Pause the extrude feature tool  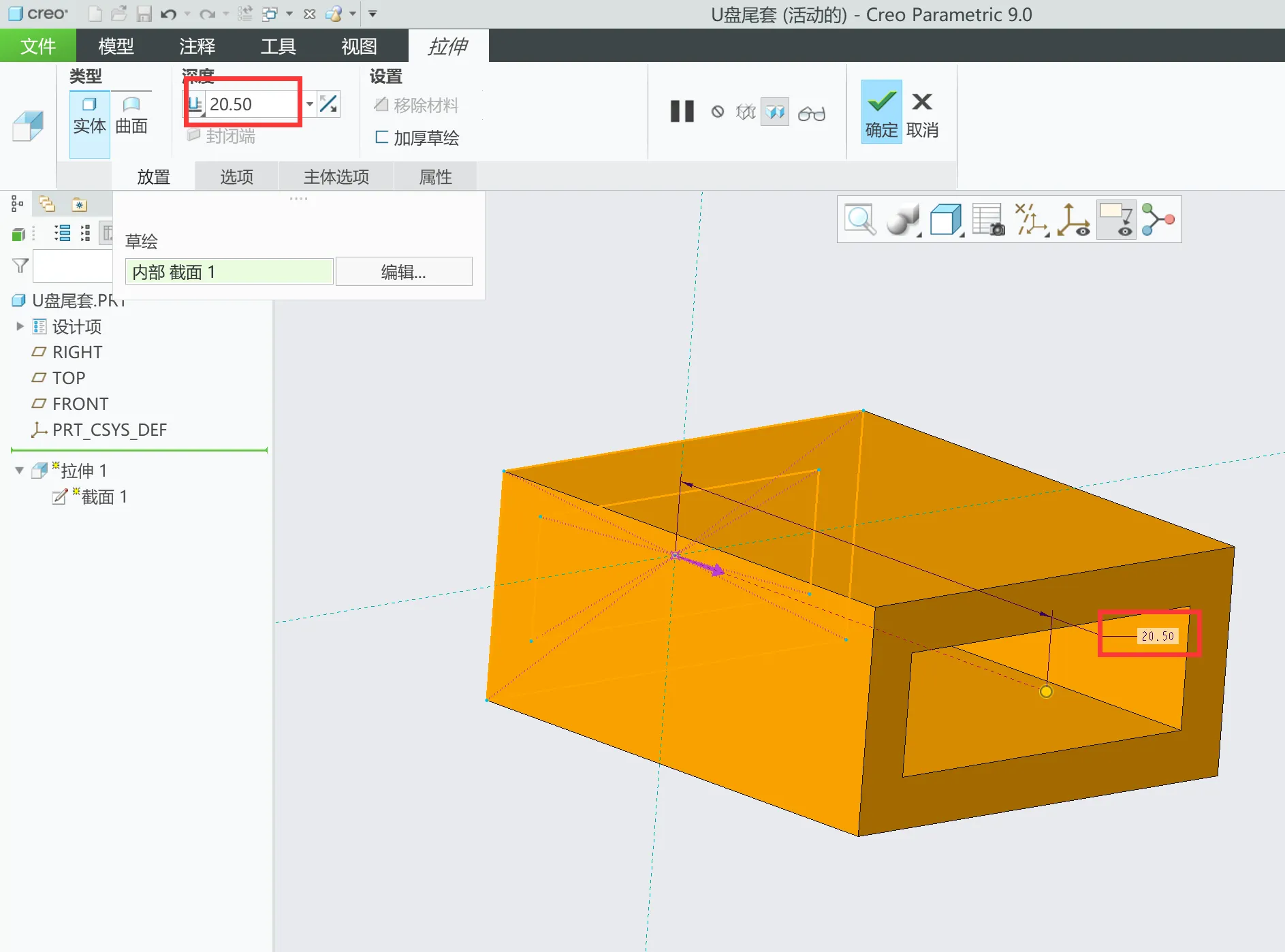tap(682, 112)
